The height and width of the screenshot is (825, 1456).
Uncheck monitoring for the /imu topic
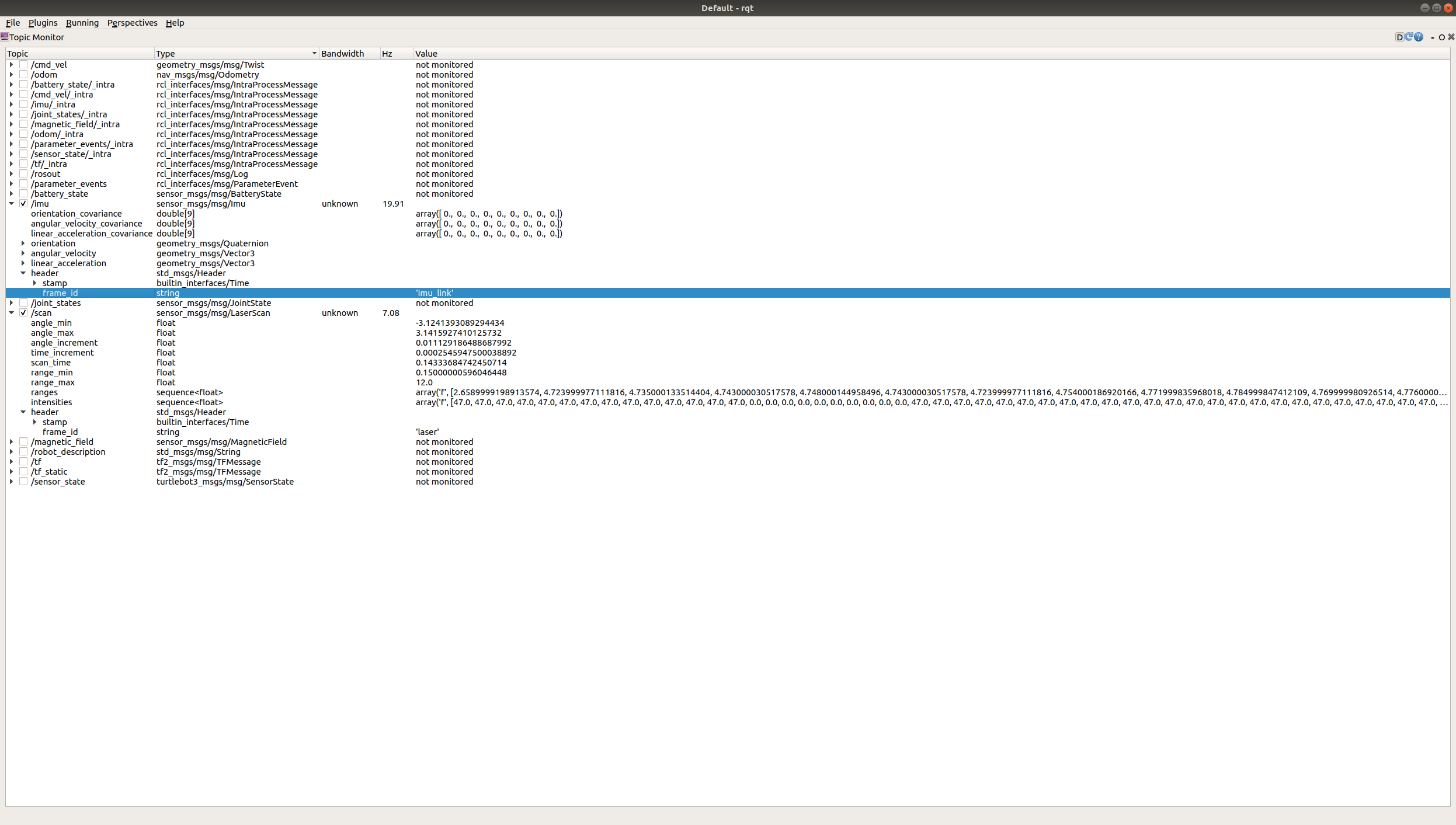click(23, 203)
